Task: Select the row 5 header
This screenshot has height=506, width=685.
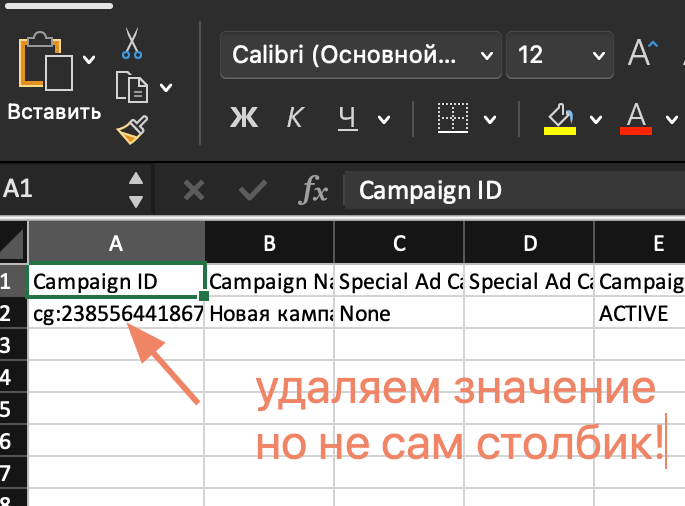Action: [x=13, y=409]
